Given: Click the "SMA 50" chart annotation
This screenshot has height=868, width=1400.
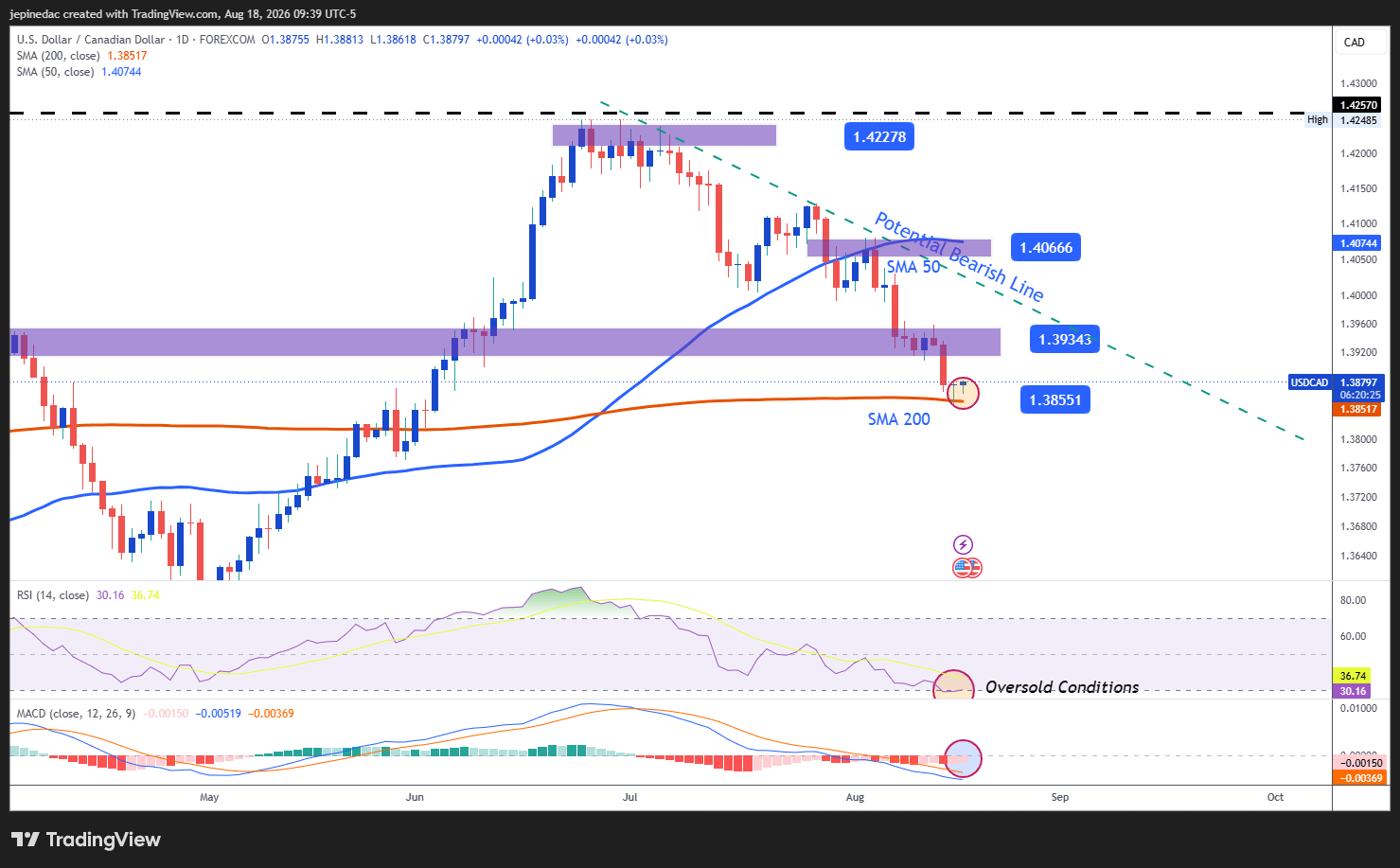Looking at the screenshot, I should pyautogui.click(x=913, y=267).
